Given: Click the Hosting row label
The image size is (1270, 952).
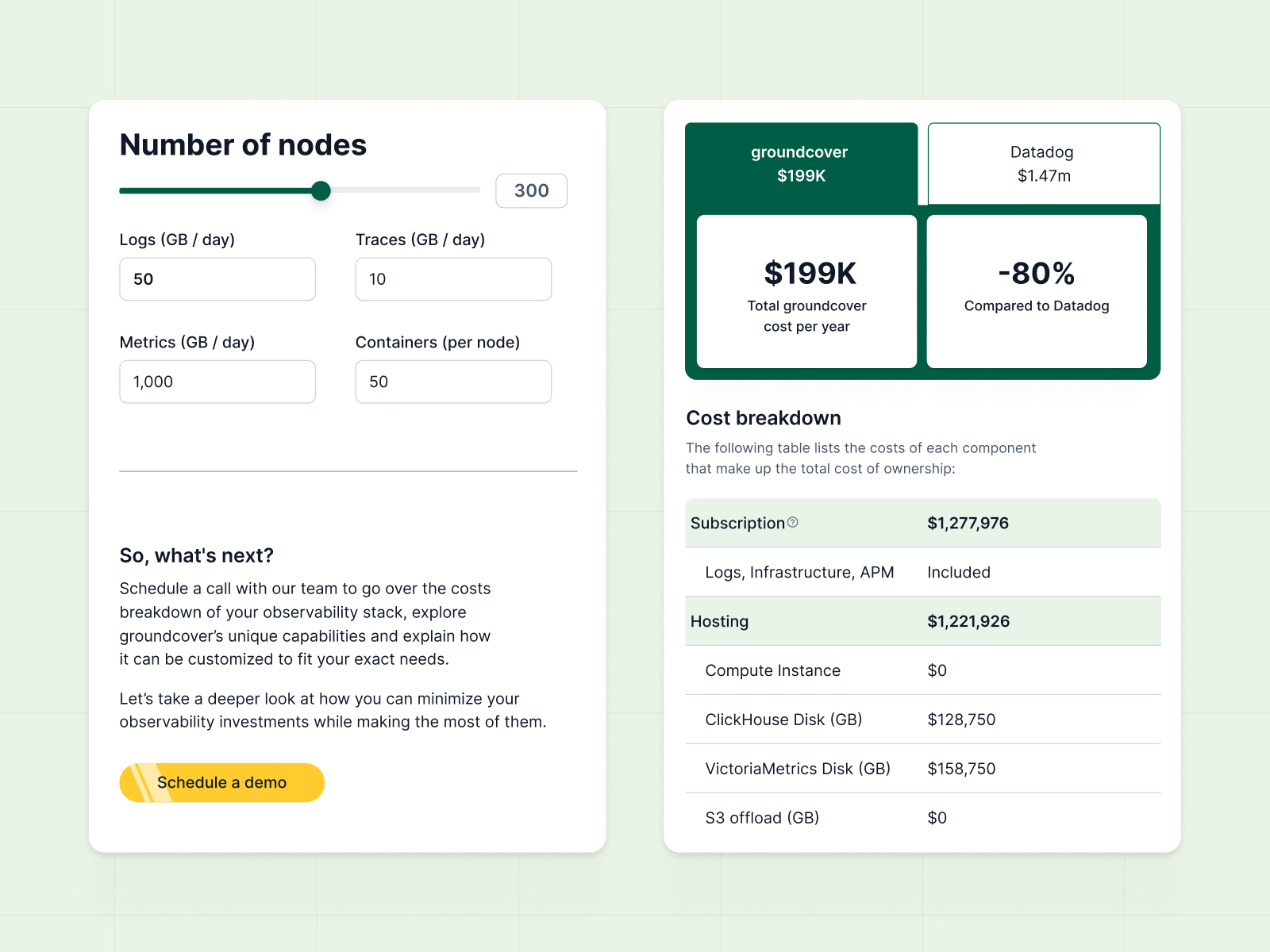Looking at the screenshot, I should click(719, 621).
